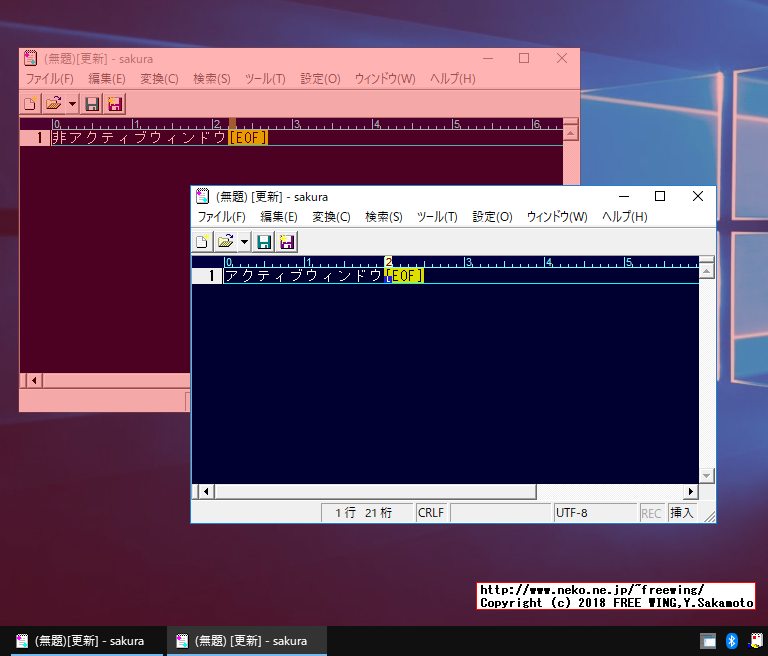
Task: Click [EOF] marker in inactive pink editor
Action: click(248, 138)
